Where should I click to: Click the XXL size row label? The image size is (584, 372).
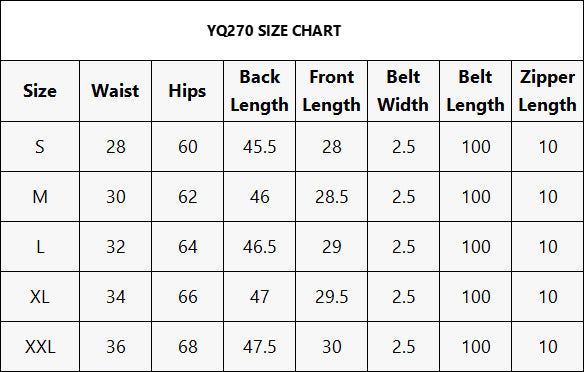(x=40, y=347)
